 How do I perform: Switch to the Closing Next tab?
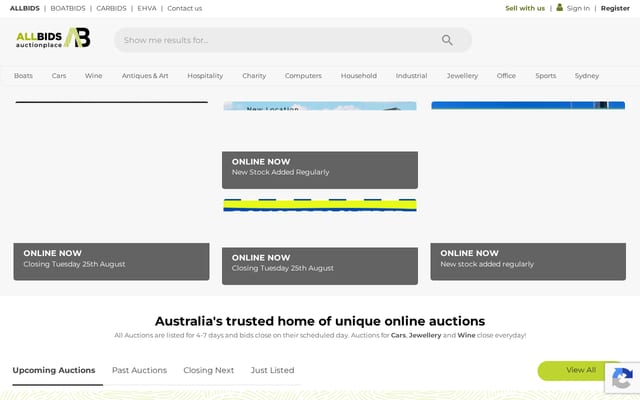coord(209,370)
